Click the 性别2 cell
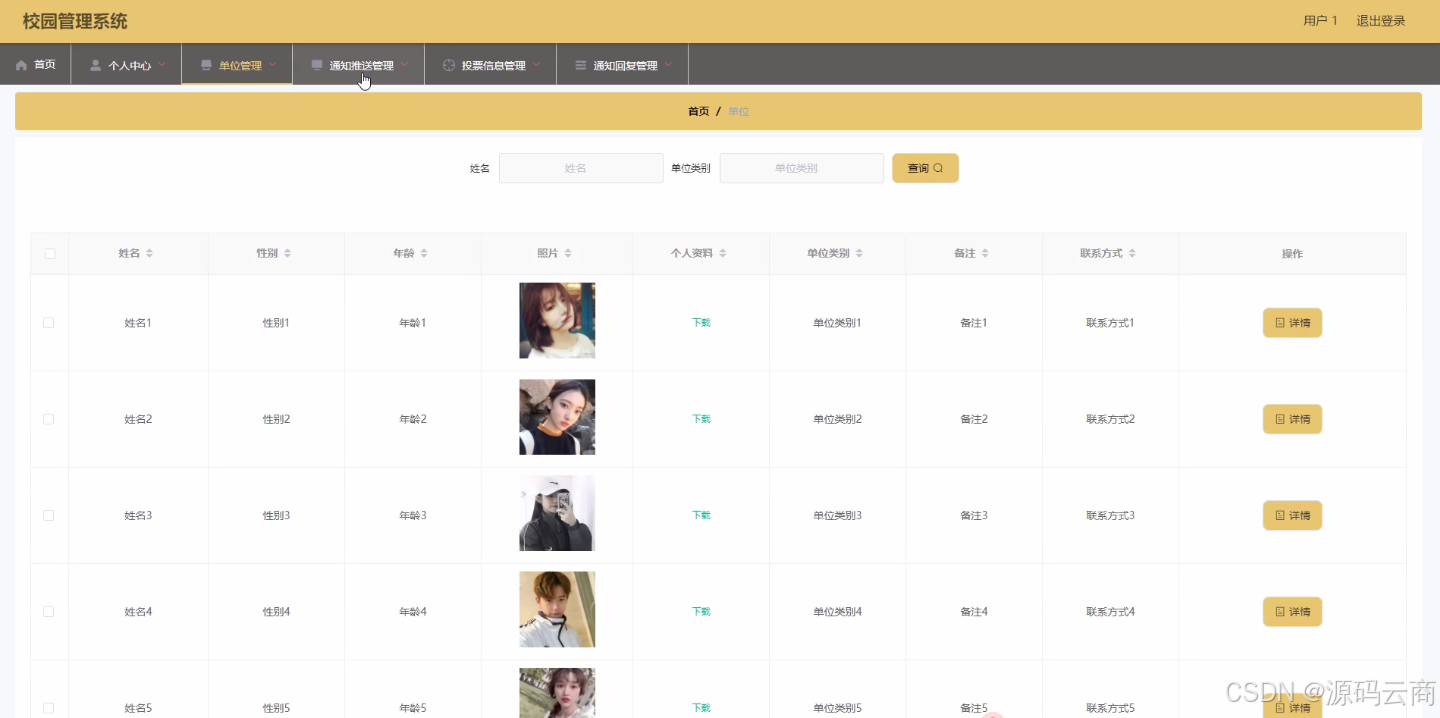Screen dimensions: 1440x718 click(x=276, y=419)
